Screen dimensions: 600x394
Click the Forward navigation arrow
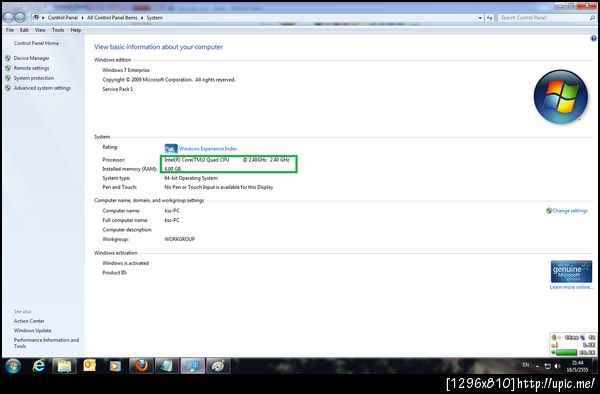(20, 17)
